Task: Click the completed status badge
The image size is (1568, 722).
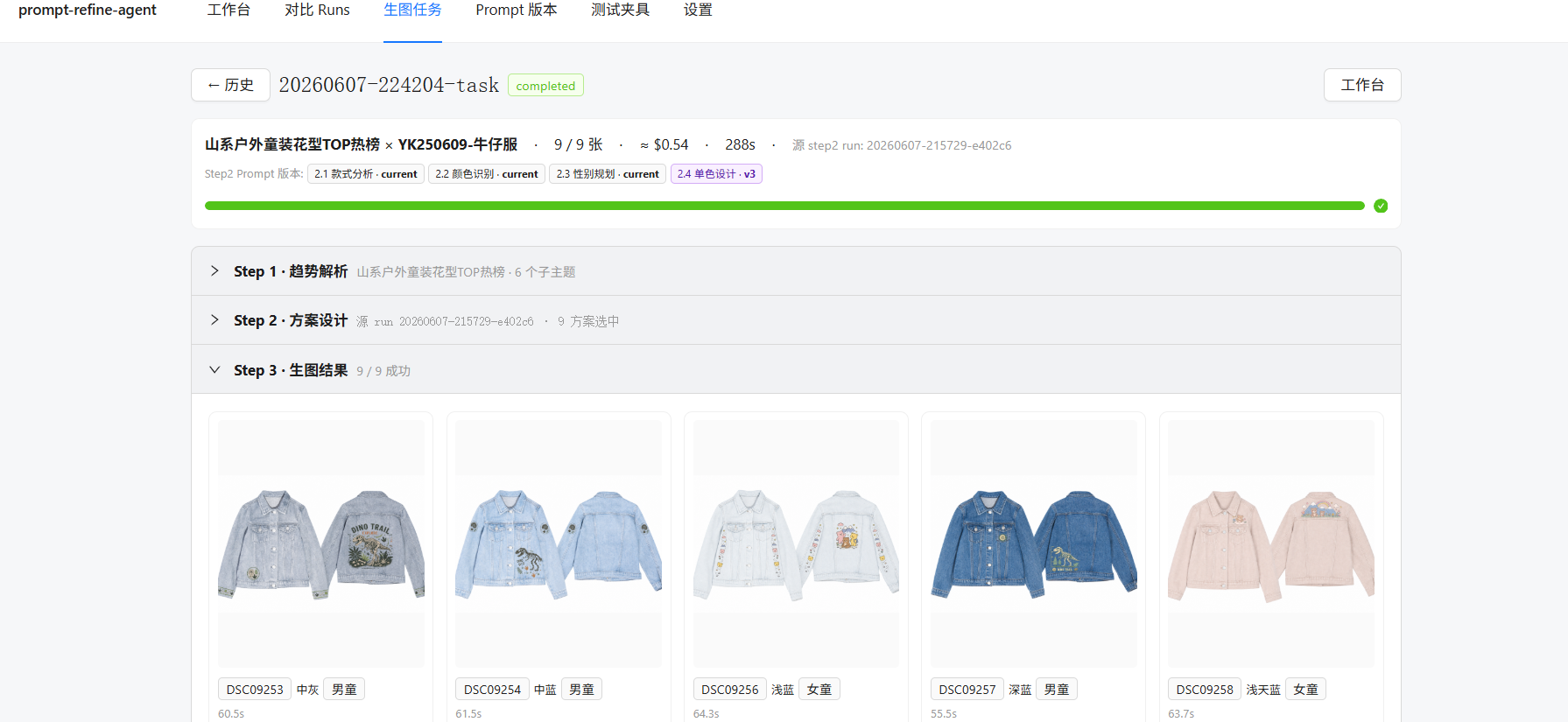Action: coord(545,86)
